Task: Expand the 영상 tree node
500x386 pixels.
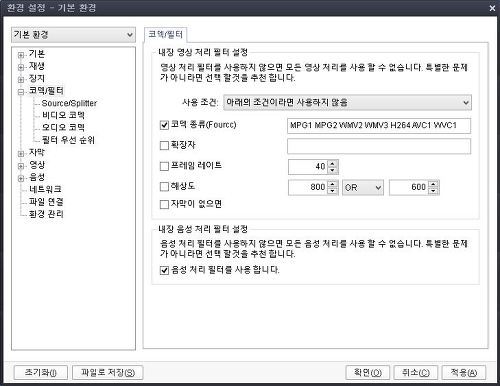Action: point(21,166)
